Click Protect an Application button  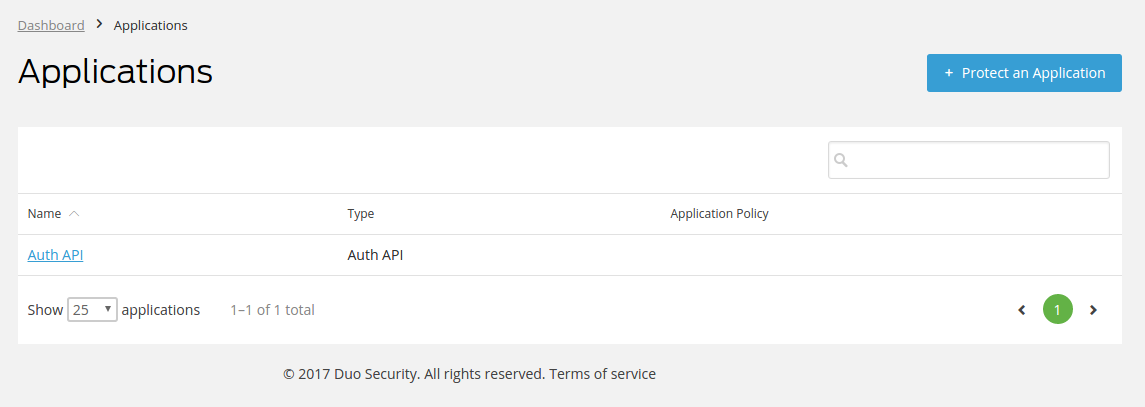[1024, 73]
